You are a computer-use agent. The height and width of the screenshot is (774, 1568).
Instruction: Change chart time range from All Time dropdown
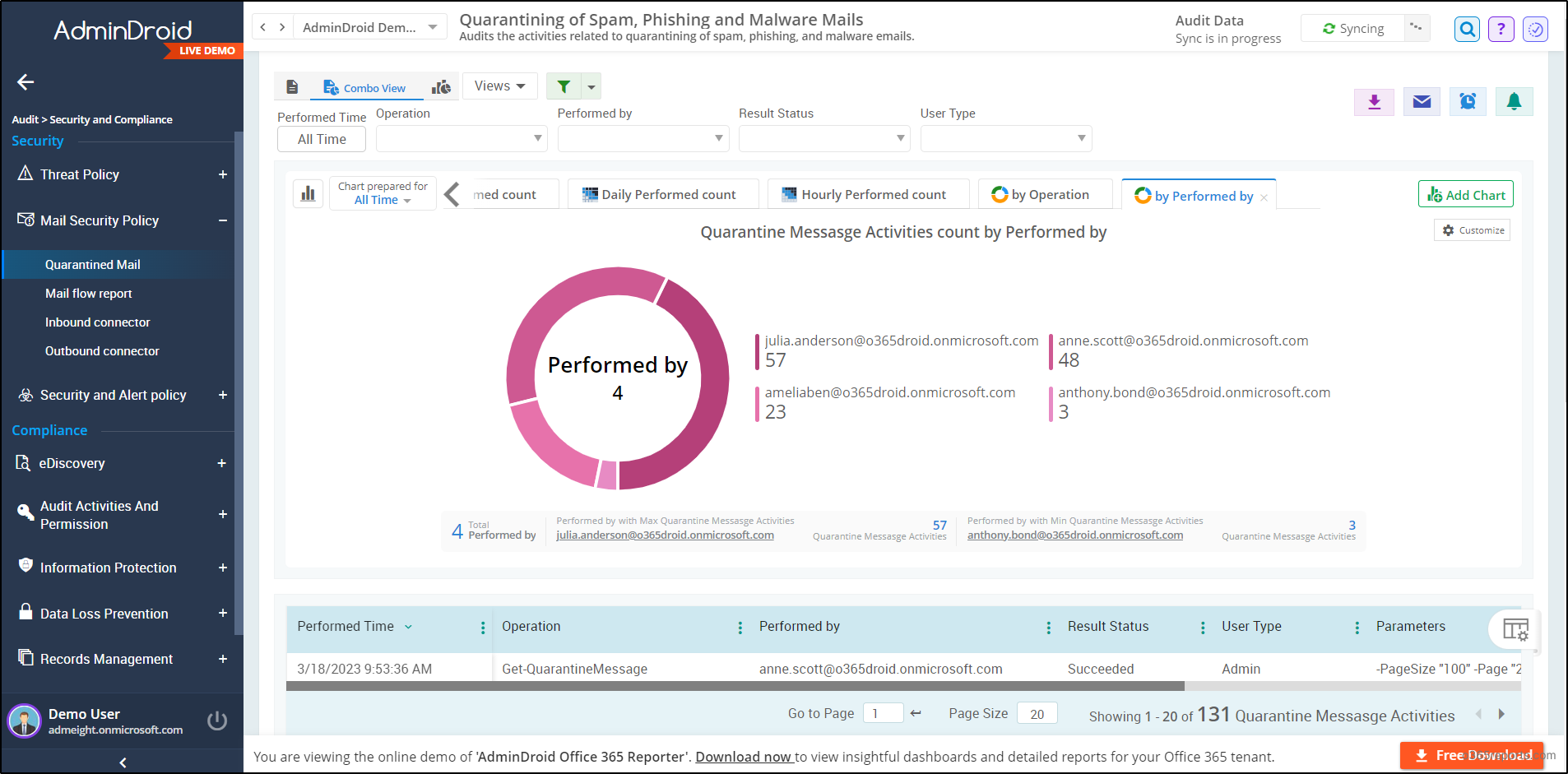coord(382,199)
